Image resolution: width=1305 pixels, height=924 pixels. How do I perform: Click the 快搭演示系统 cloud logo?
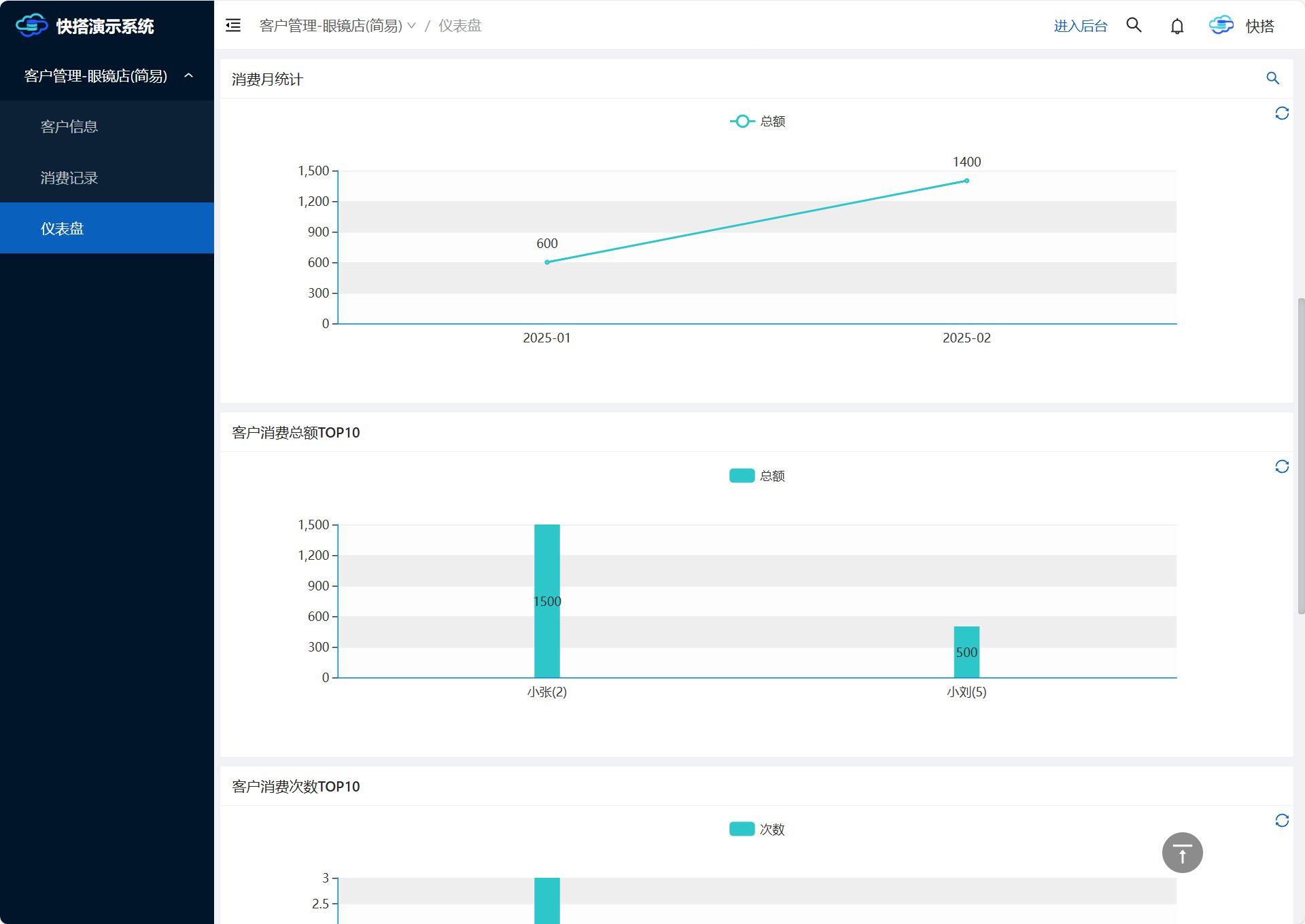pos(31,26)
